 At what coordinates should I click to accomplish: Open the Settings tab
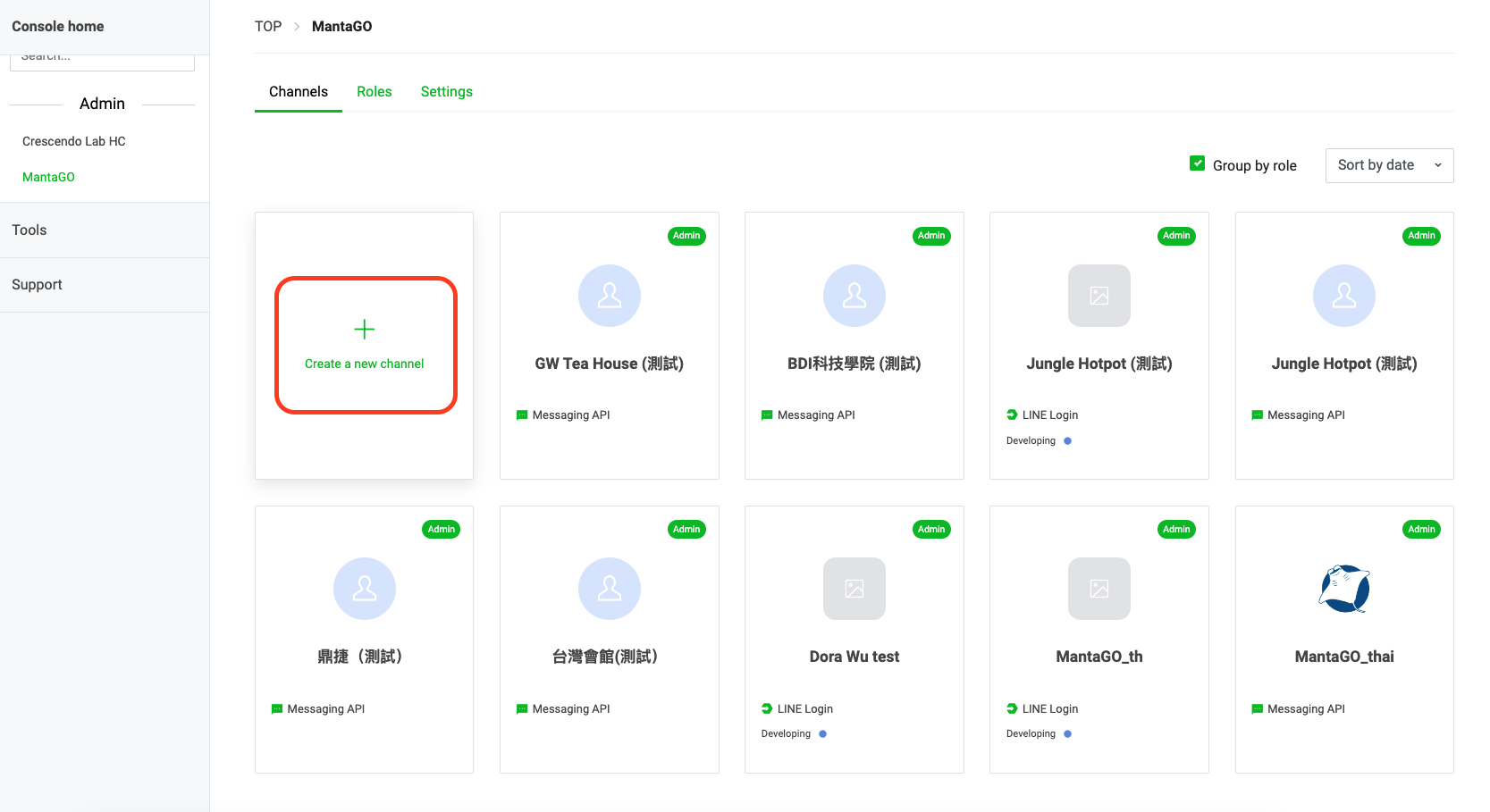(446, 92)
